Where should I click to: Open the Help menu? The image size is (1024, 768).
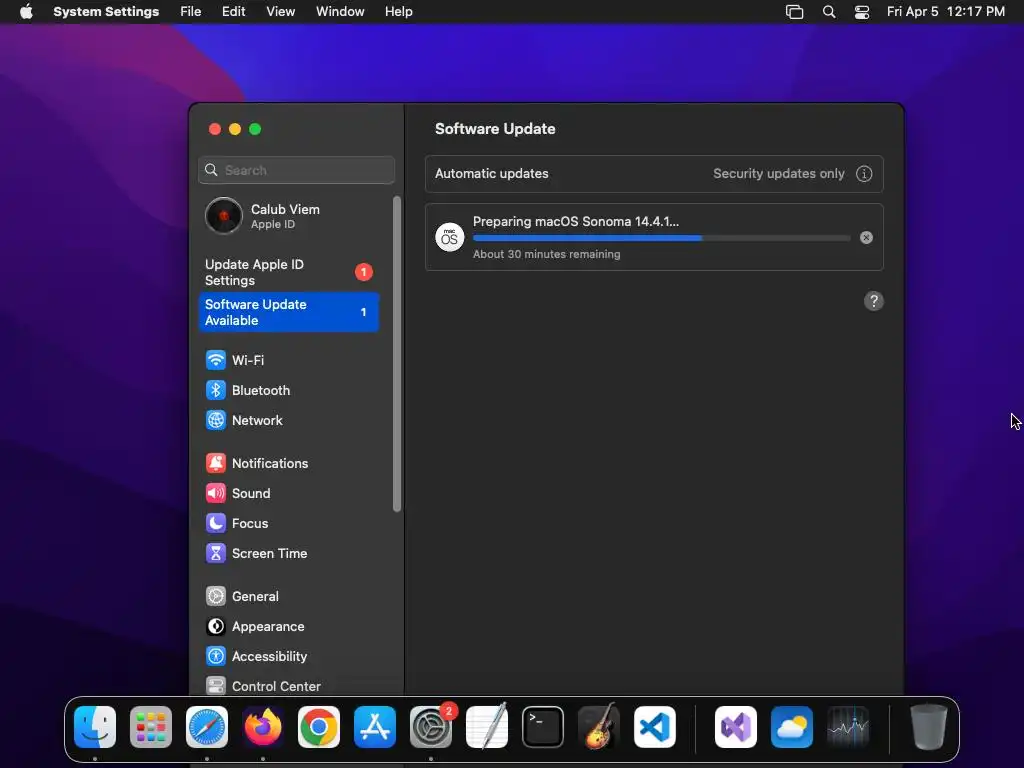pyautogui.click(x=398, y=12)
